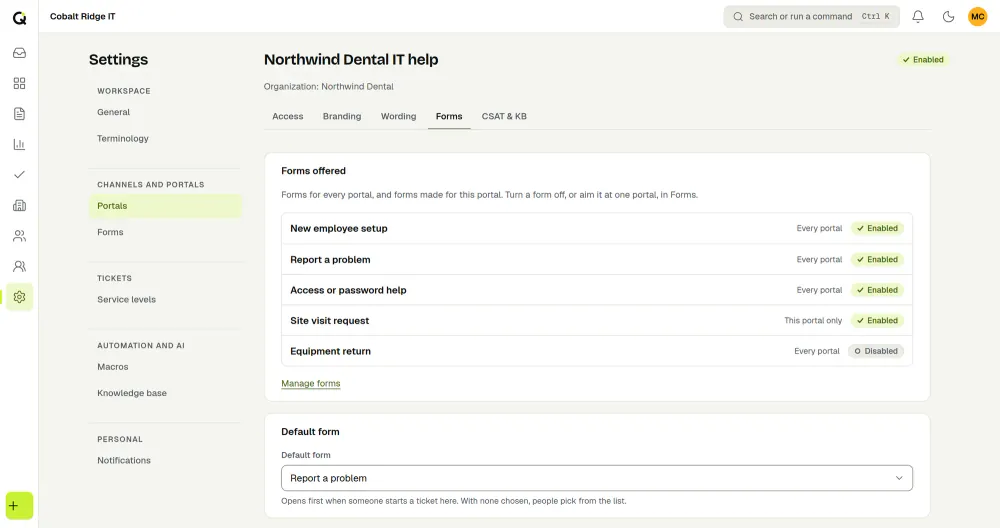This screenshot has height=528, width=1000.
Task: Select Portals in settings sidebar
Action: [165, 206]
